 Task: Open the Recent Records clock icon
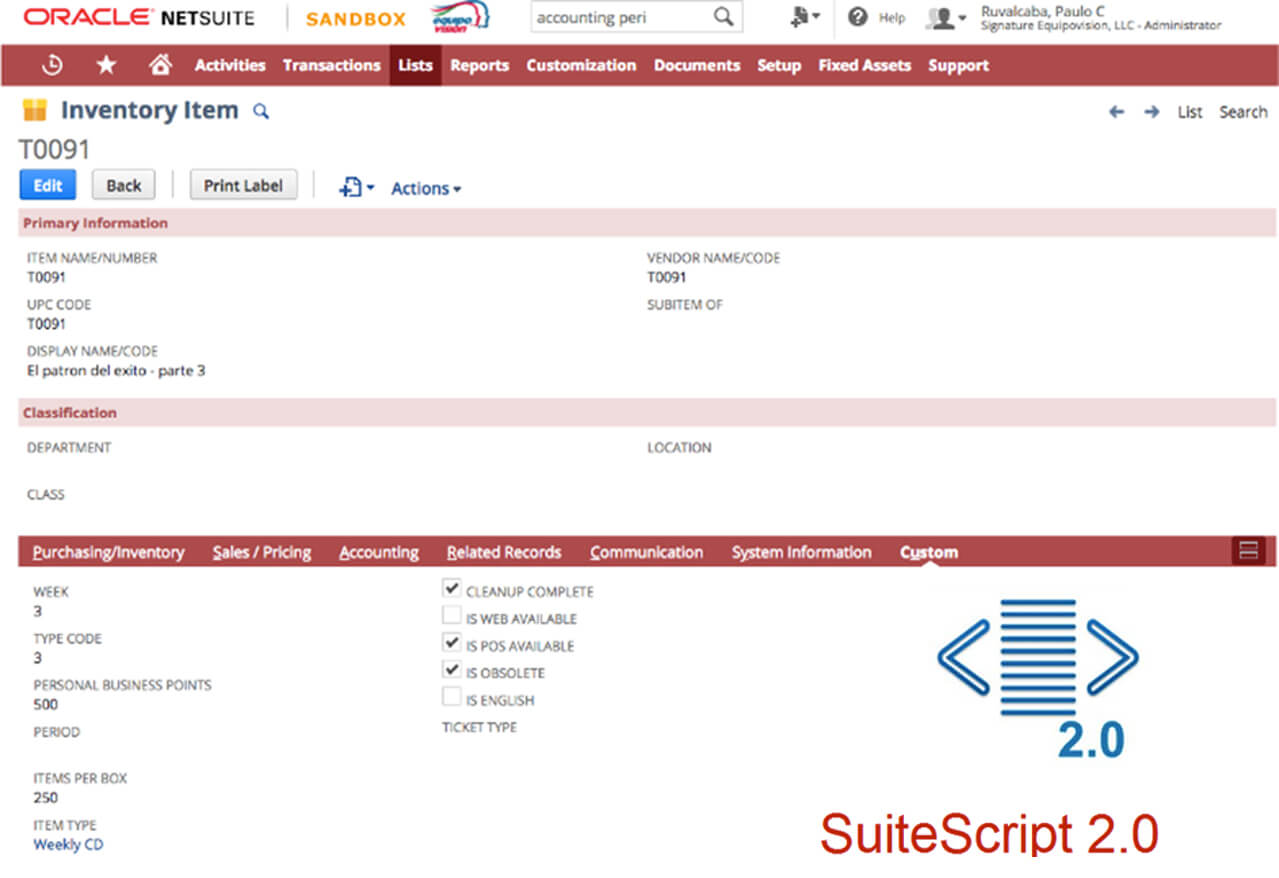pos(52,65)
